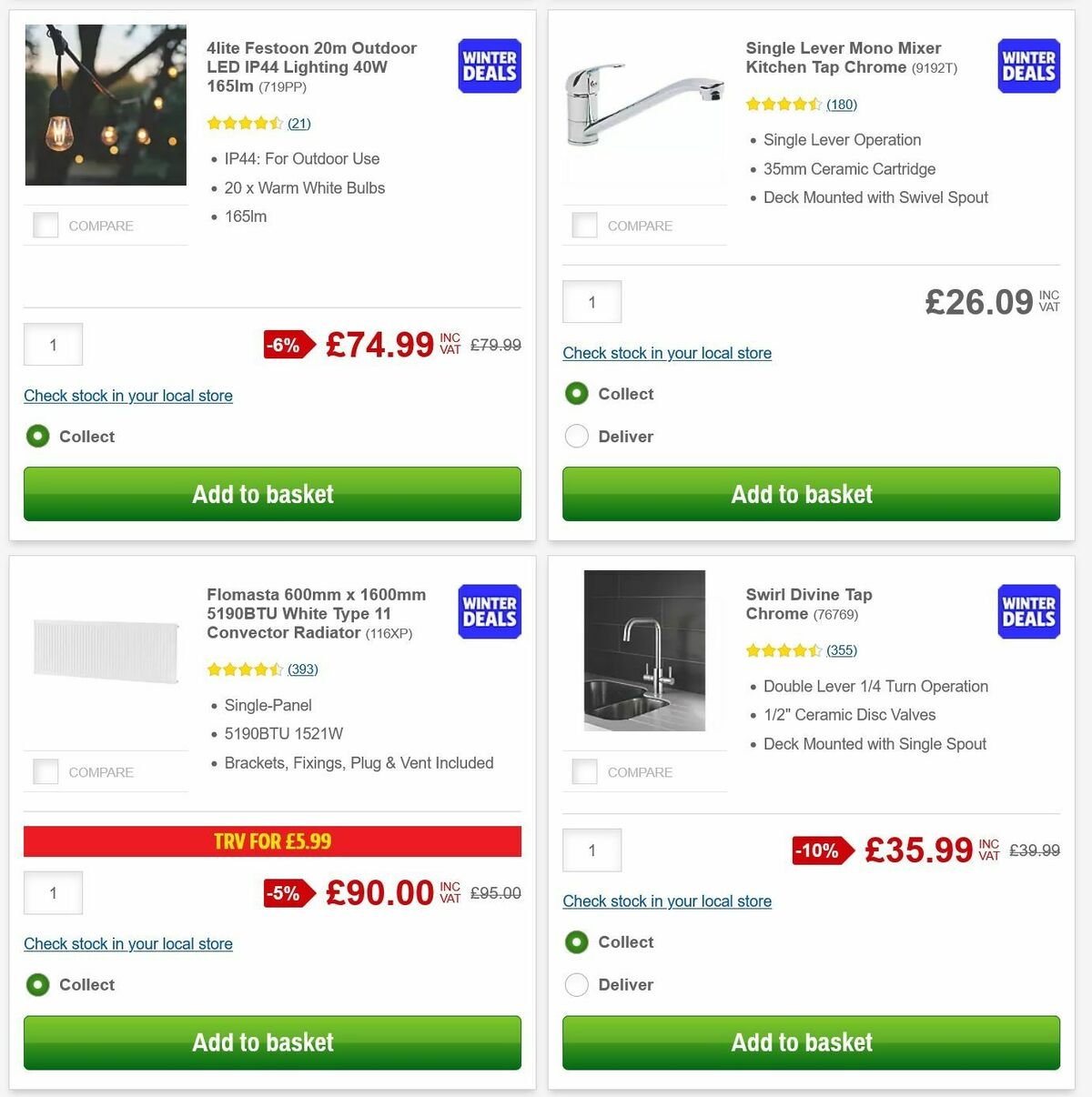The height and width of the screenshot is (1097, 1092).
Task: Select Deliver for the Single Lever kitchen tap
Action: 576,437
